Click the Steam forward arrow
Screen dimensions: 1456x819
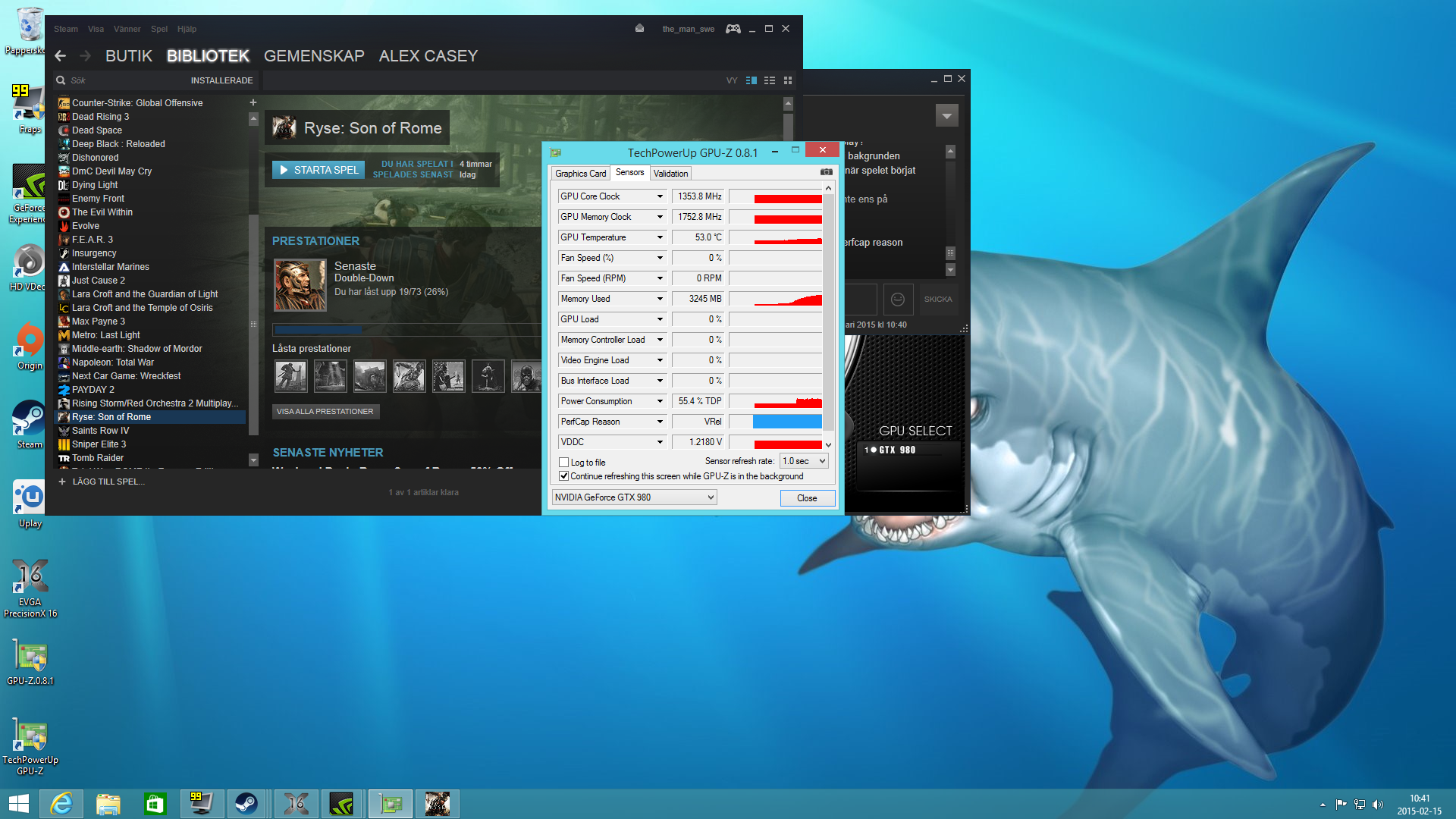(85, 56)
